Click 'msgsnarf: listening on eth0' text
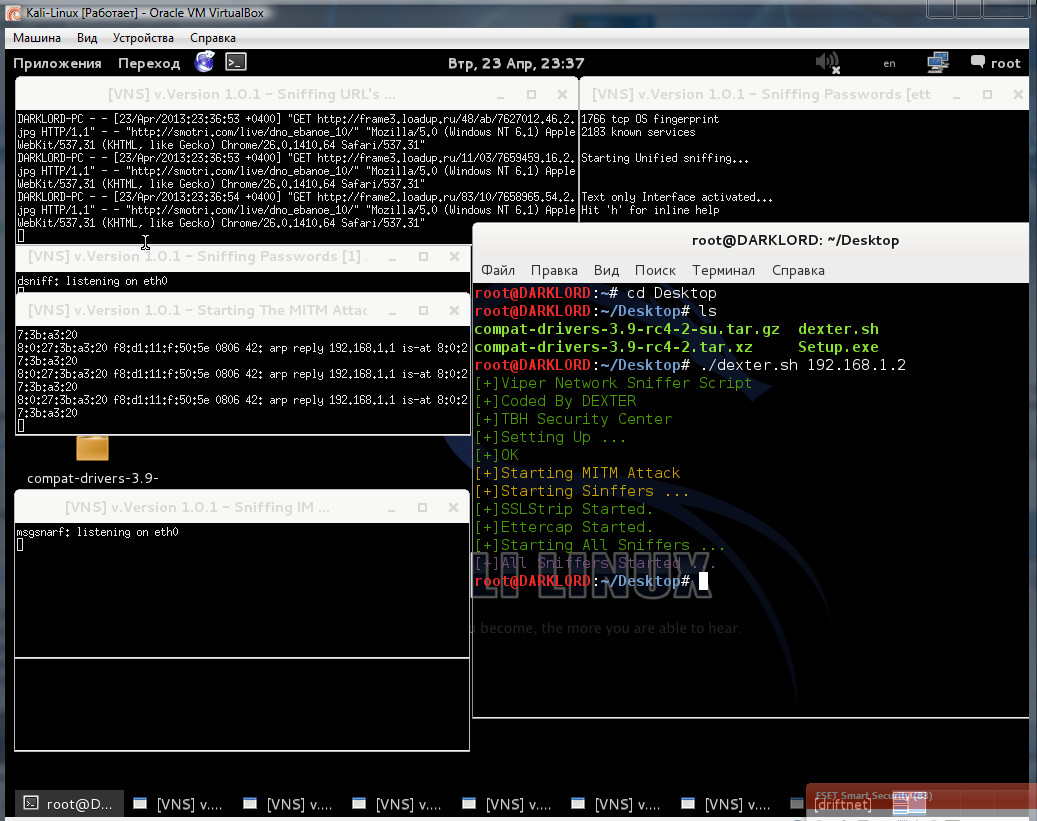The image size is (1037, 821). 97,532
